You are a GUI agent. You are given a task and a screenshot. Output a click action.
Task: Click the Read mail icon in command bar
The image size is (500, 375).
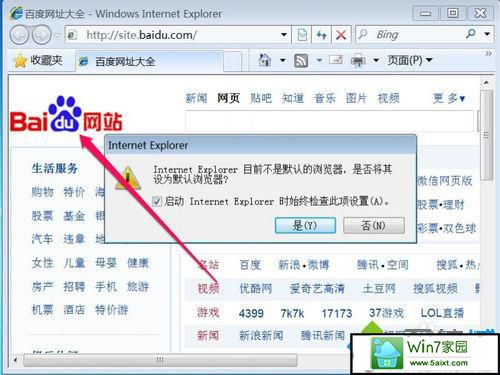336,60
